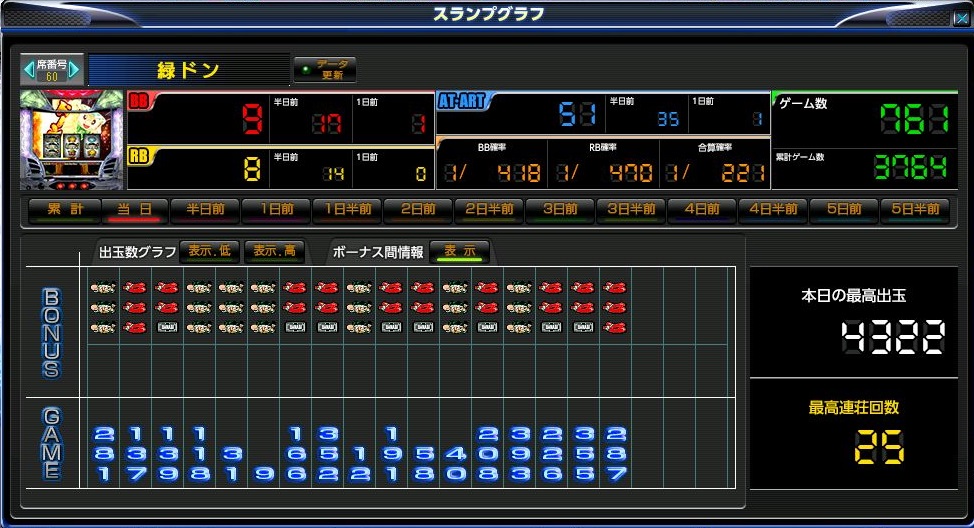
Task: Click the yellow RB badge icon
Action: pos(139,155)
